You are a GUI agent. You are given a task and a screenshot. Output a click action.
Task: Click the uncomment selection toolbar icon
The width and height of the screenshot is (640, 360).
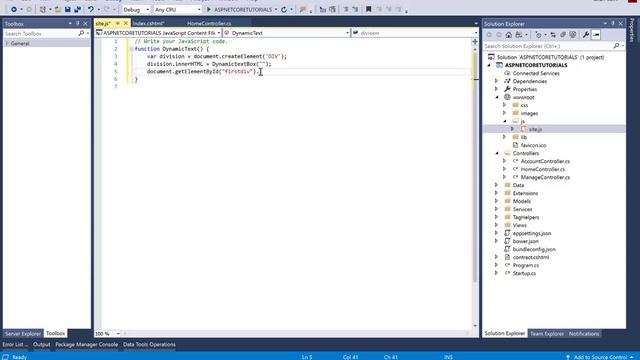[x=355, y=9]
